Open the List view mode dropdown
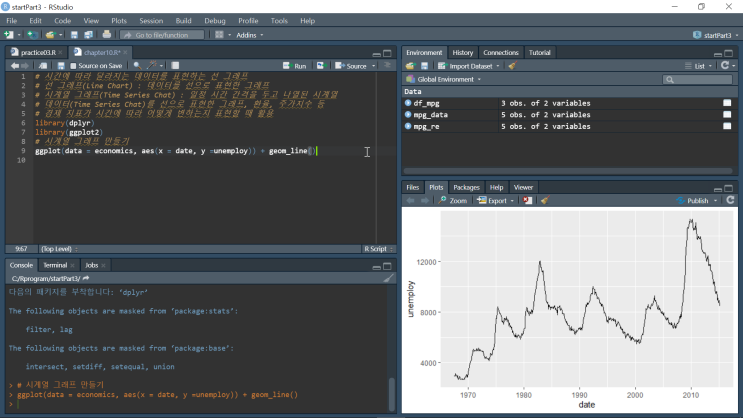The width and height of the screenshot is (743, 418). pos(698,66)
